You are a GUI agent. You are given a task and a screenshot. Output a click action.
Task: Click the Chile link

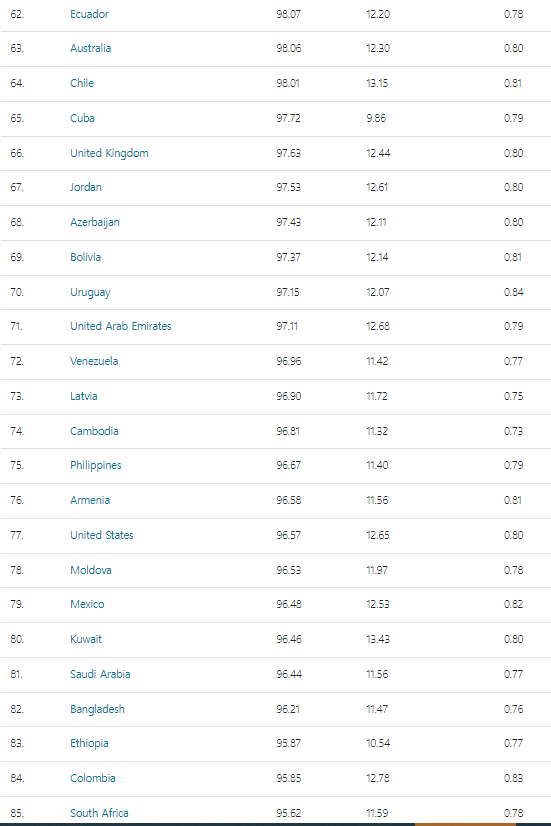click(82, 83)
